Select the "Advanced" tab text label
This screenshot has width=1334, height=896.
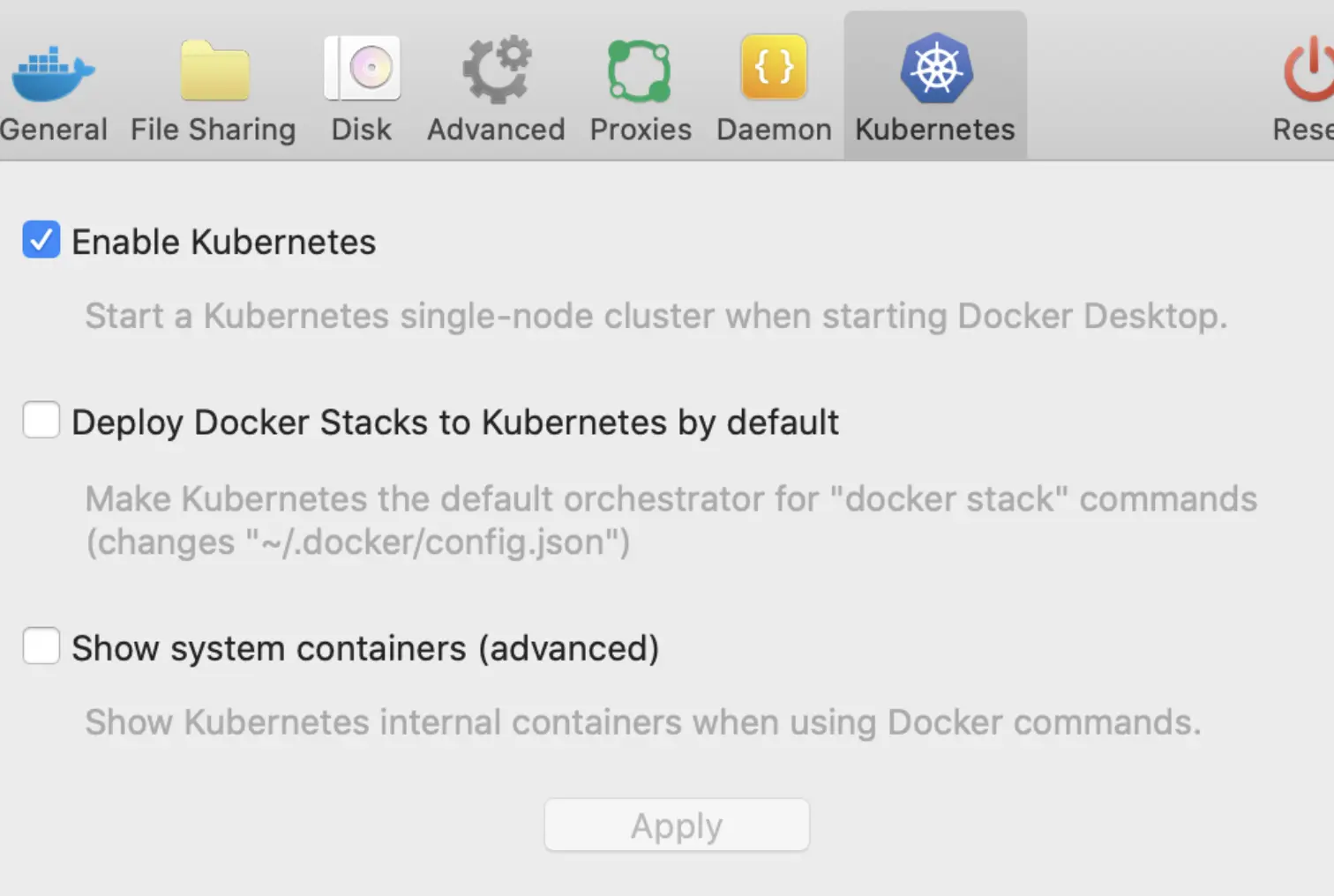[x=496, y=130]
